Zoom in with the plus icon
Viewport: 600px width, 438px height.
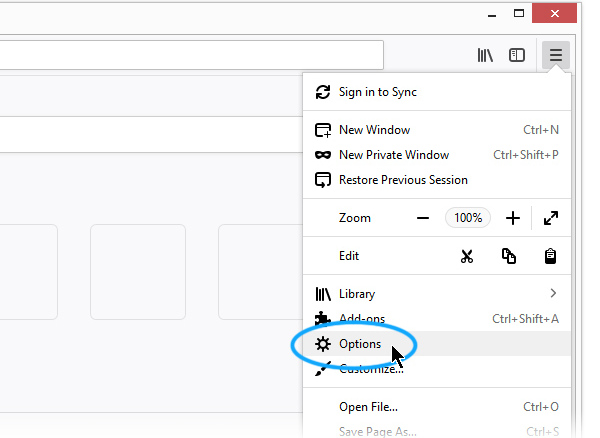513,218
